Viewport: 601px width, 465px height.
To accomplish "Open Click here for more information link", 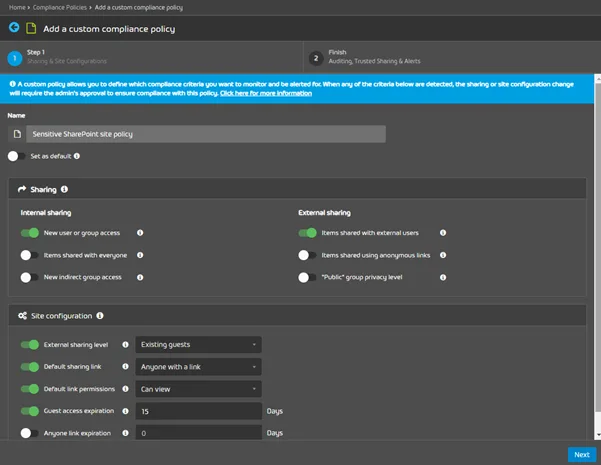I will [x=266, y=93].
